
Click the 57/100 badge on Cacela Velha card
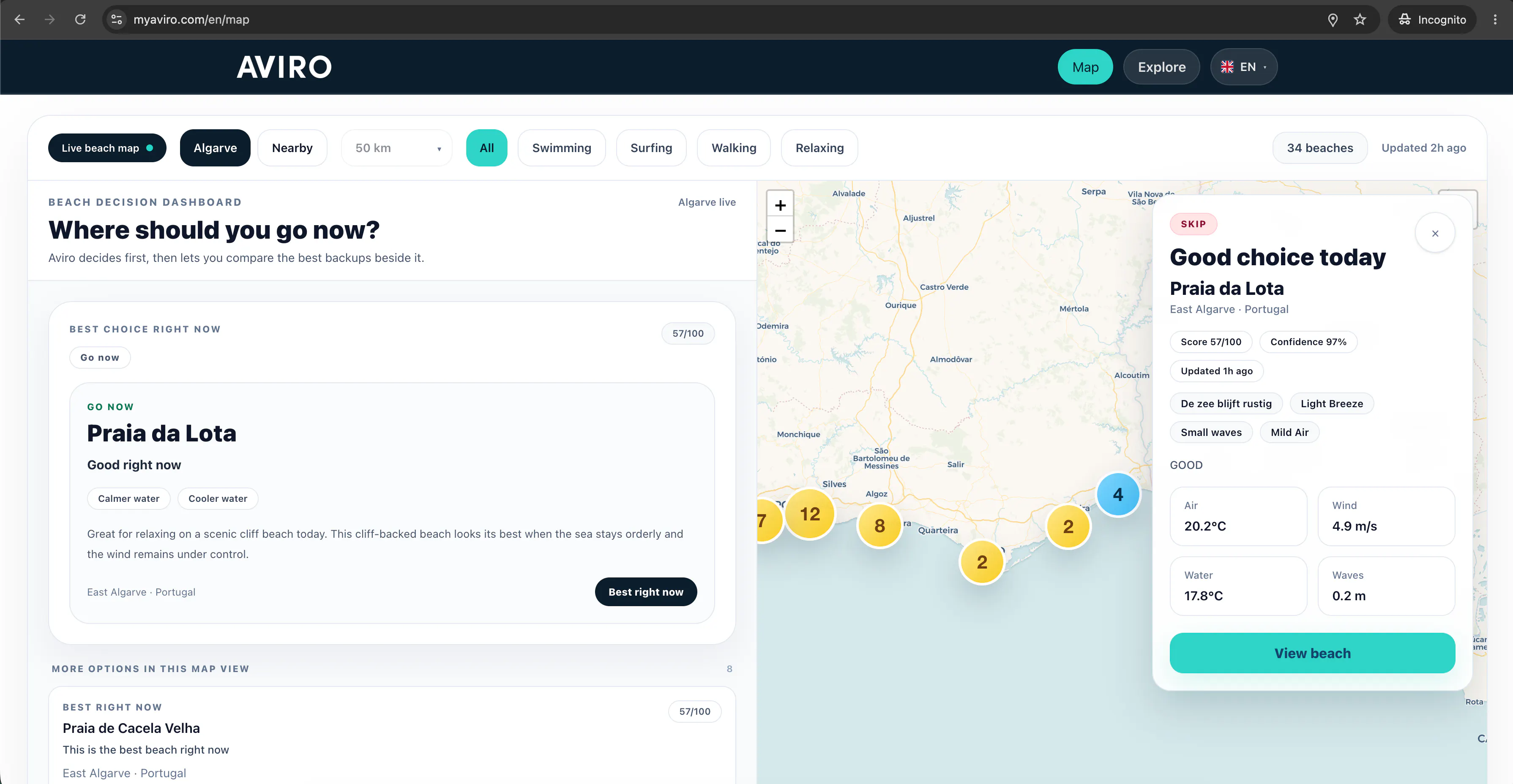point(694,711)
